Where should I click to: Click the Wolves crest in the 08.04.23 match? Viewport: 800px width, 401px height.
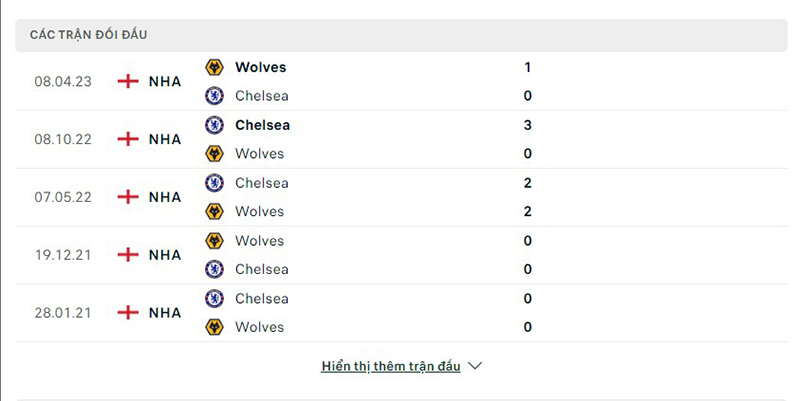214,67
